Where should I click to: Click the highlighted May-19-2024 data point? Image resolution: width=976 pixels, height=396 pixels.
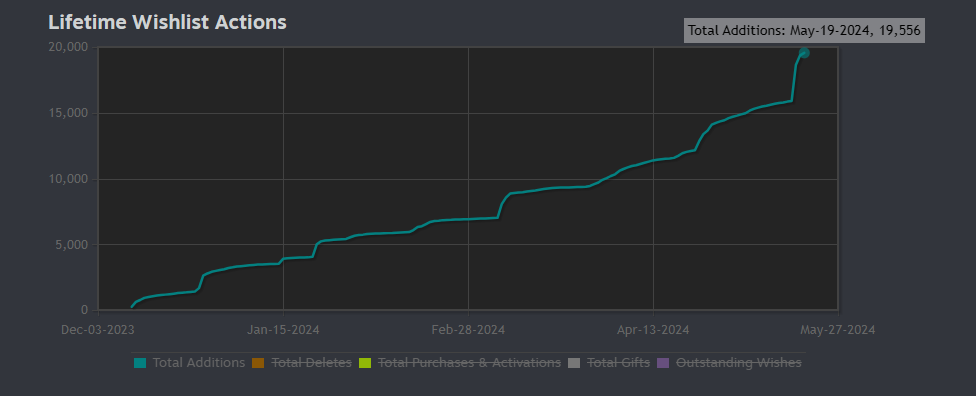coord(804,53)
